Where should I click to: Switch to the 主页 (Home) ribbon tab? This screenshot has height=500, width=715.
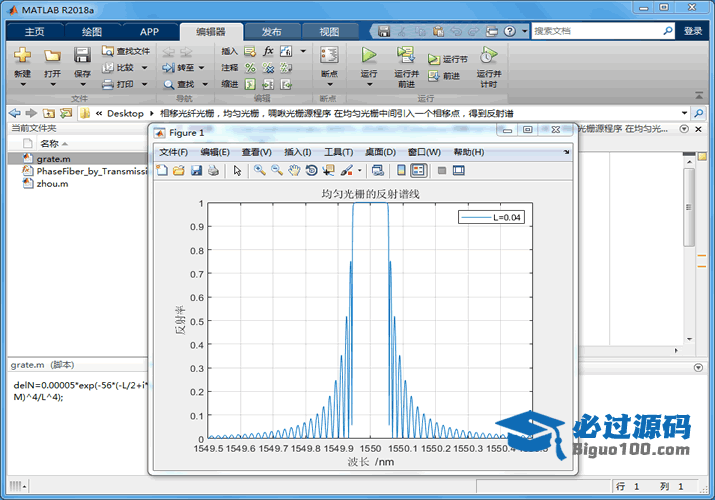point(34,32)
